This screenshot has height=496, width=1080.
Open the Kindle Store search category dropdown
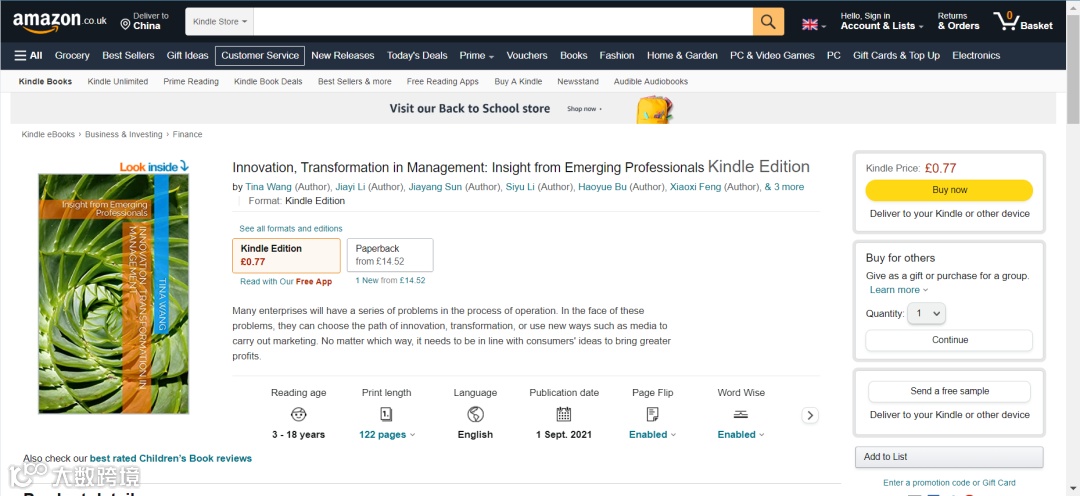pos(221,21)
